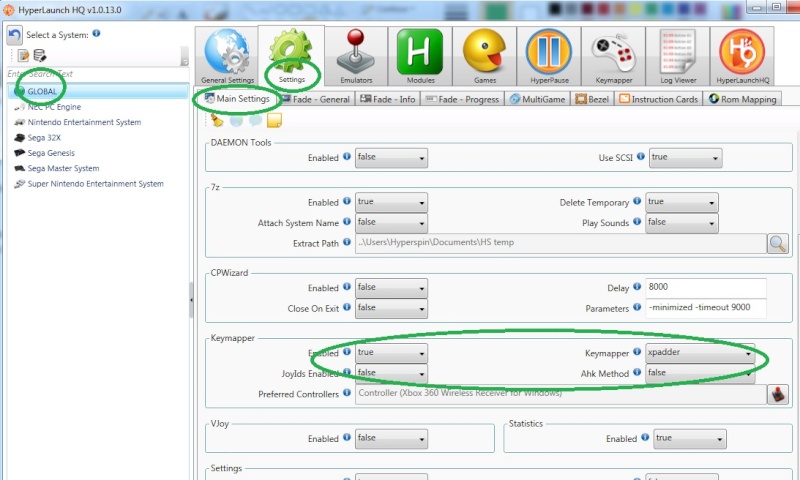Click the back arrow beside Select a System
Screen dimensions: 800x480
14,35
